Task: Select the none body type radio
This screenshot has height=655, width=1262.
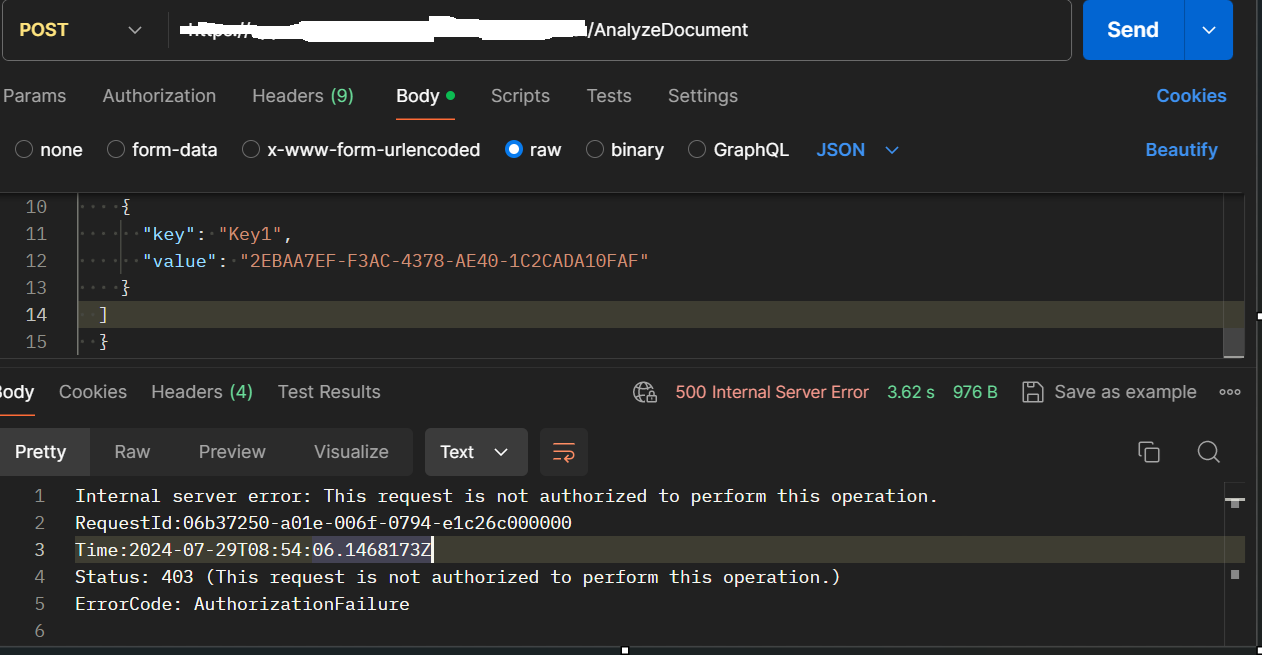Action: [24, 150]
